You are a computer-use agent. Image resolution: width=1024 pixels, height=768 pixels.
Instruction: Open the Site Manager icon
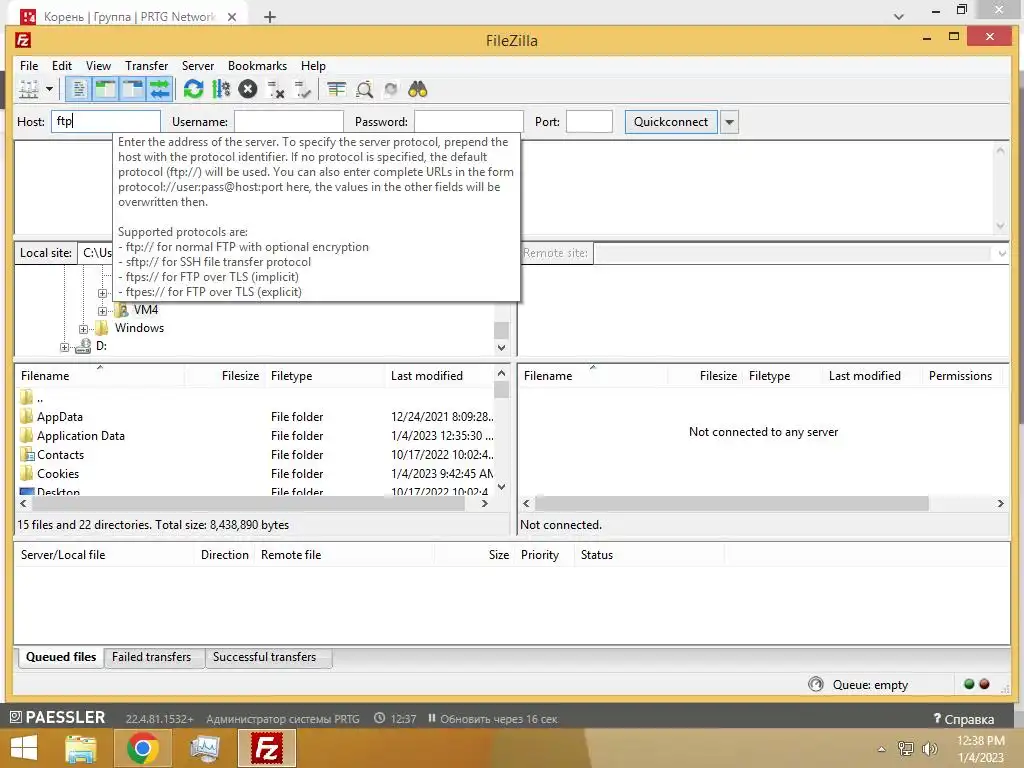[x=29, y=89]
